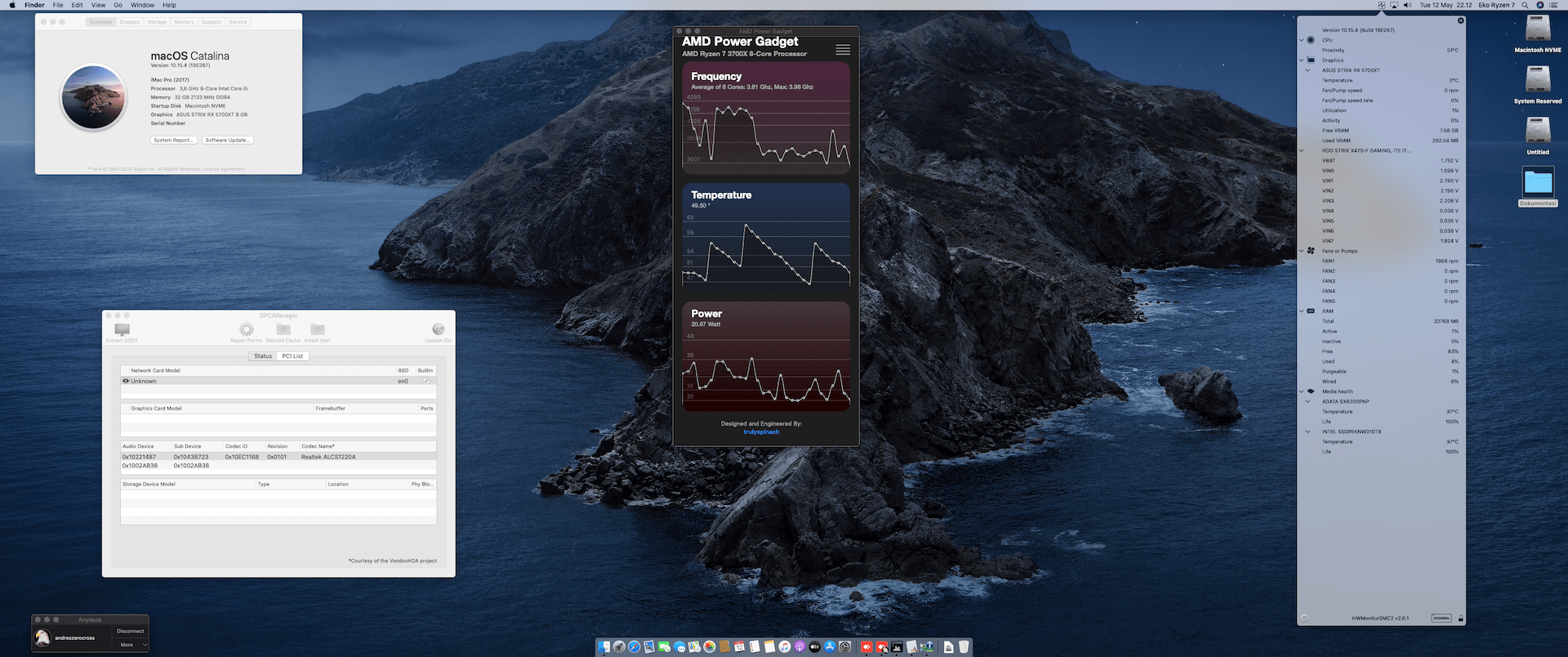The image size is (1568, 657).
Task: Open the More dropdown in Anydesk window
Action: (130, 645)
